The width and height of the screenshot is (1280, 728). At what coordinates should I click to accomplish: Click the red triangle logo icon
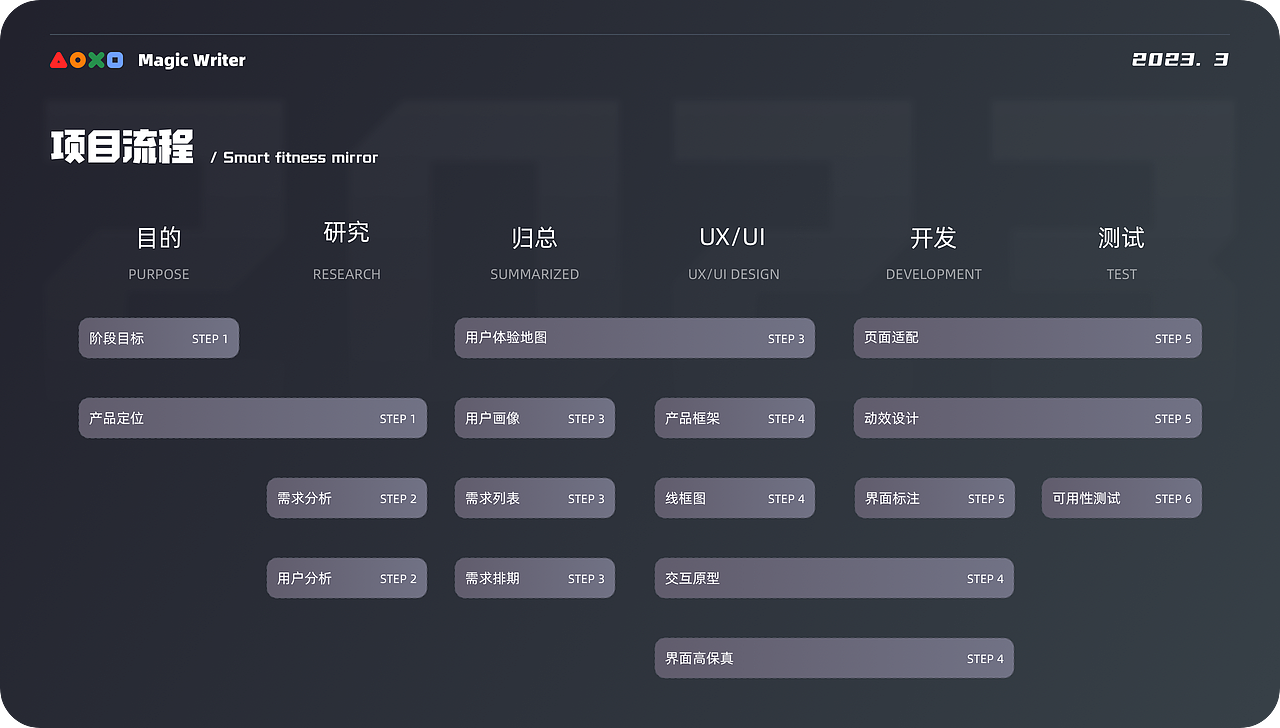point(58,60)
